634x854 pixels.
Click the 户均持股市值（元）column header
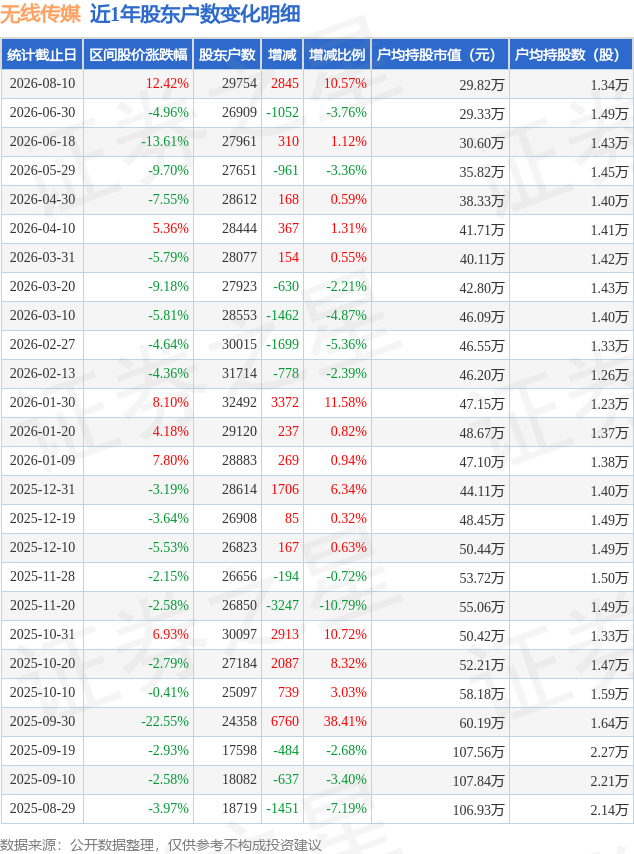tap(440, 54)
